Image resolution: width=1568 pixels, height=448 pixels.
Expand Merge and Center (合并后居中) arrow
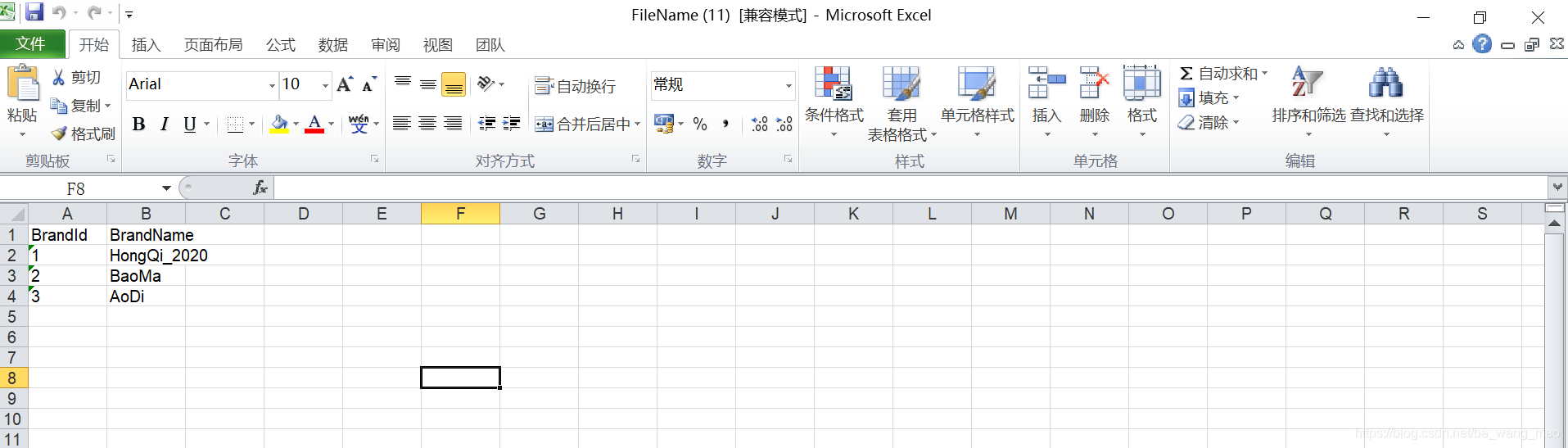click(x=637, y=124)
